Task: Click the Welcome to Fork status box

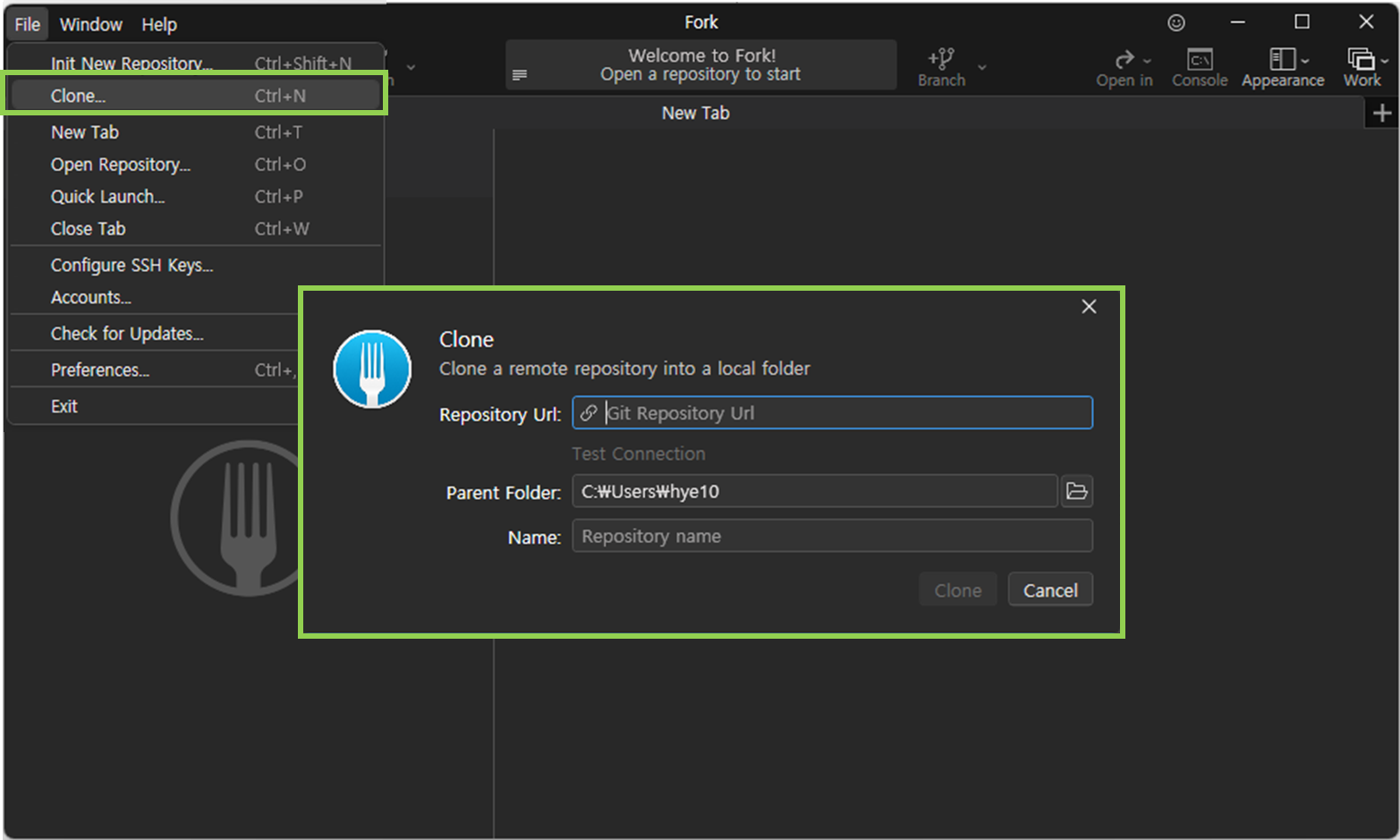Action: click(x=701, y=64)
